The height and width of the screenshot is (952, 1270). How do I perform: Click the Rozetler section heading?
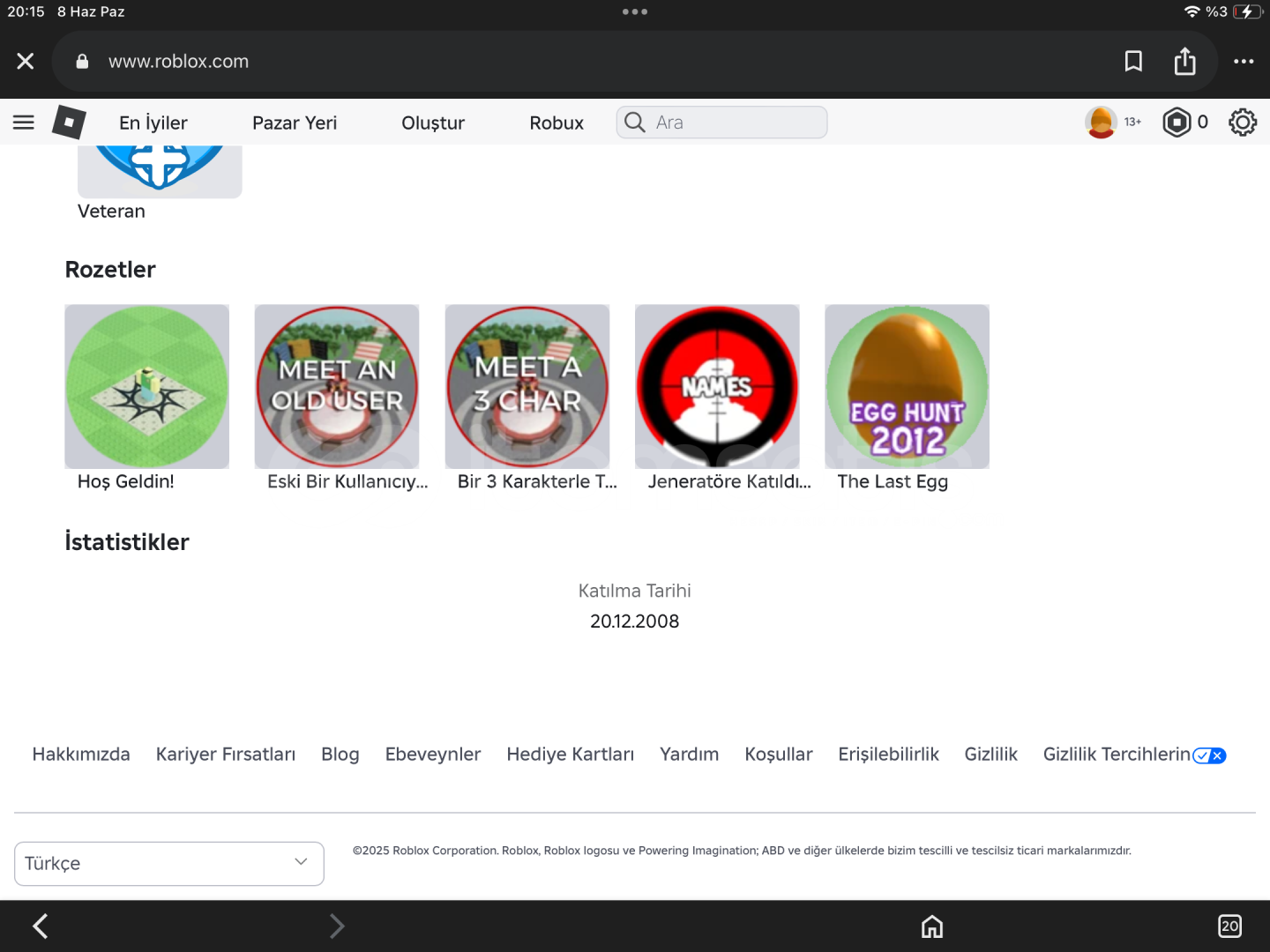click(x=110, y=270)
